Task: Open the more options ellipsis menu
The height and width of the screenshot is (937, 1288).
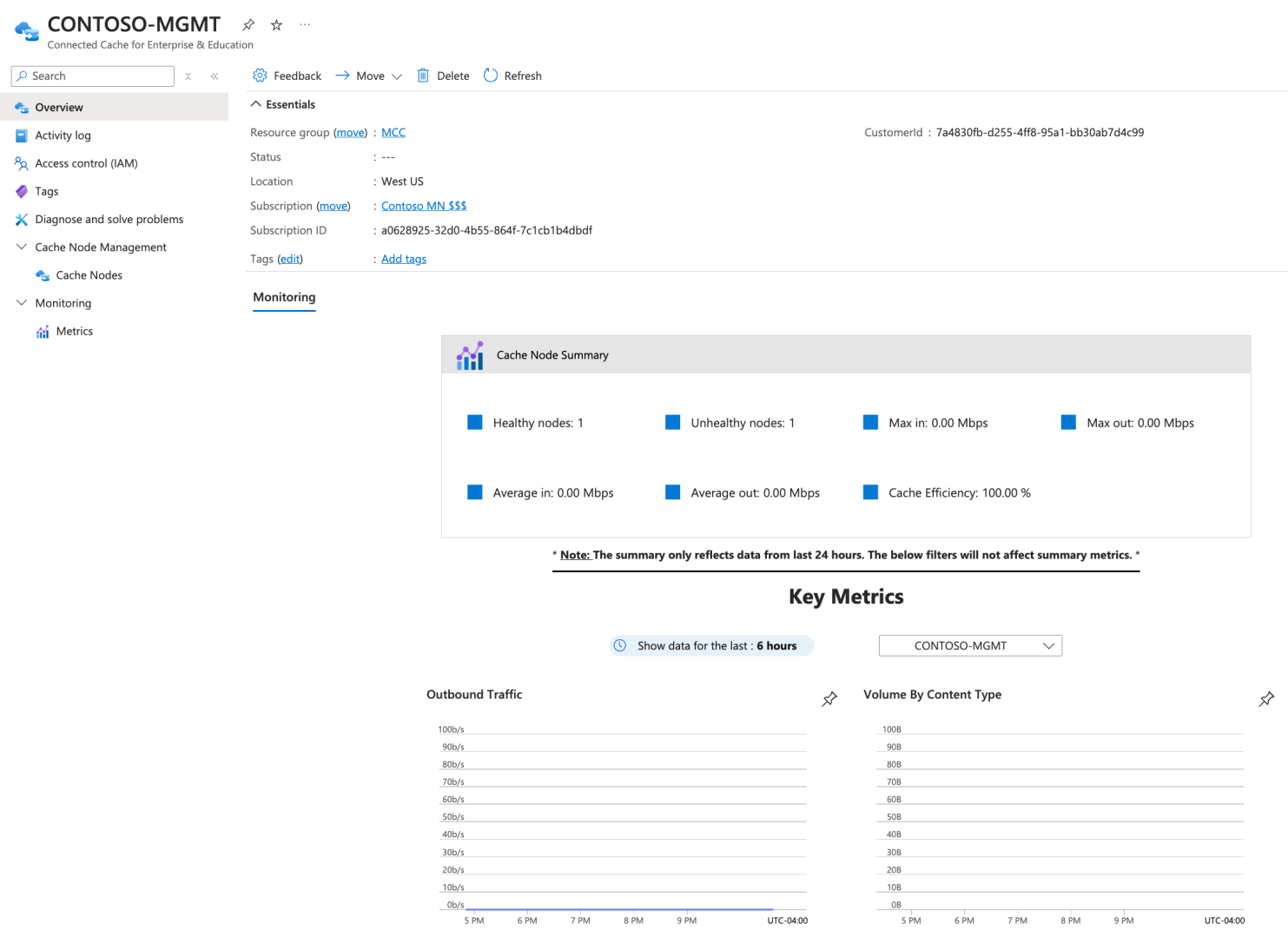Action: pyautogui.click(x=305, y=25)
